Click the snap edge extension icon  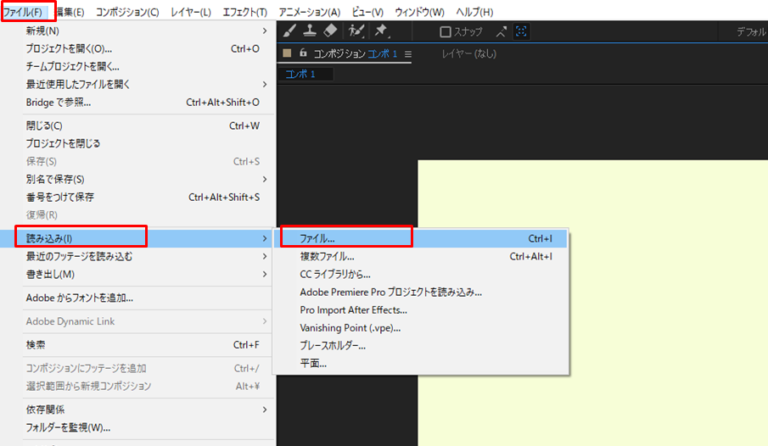point(500,32)
